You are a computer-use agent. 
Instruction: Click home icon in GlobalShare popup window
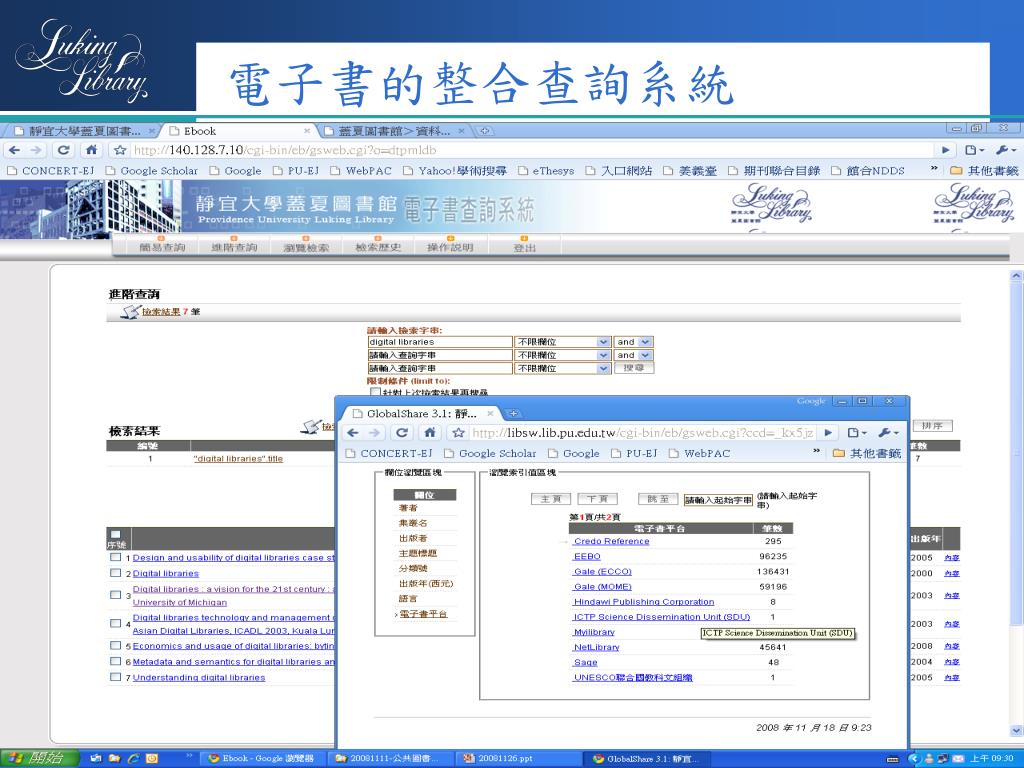430,432
